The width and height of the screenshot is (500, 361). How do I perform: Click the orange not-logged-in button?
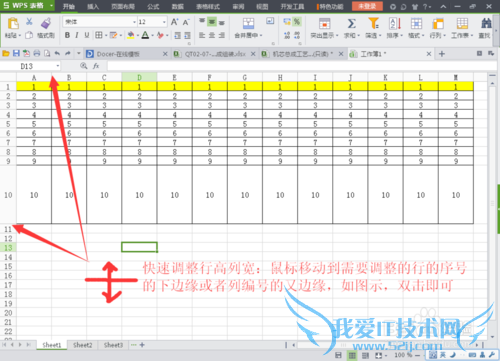[x=367, y=6]
